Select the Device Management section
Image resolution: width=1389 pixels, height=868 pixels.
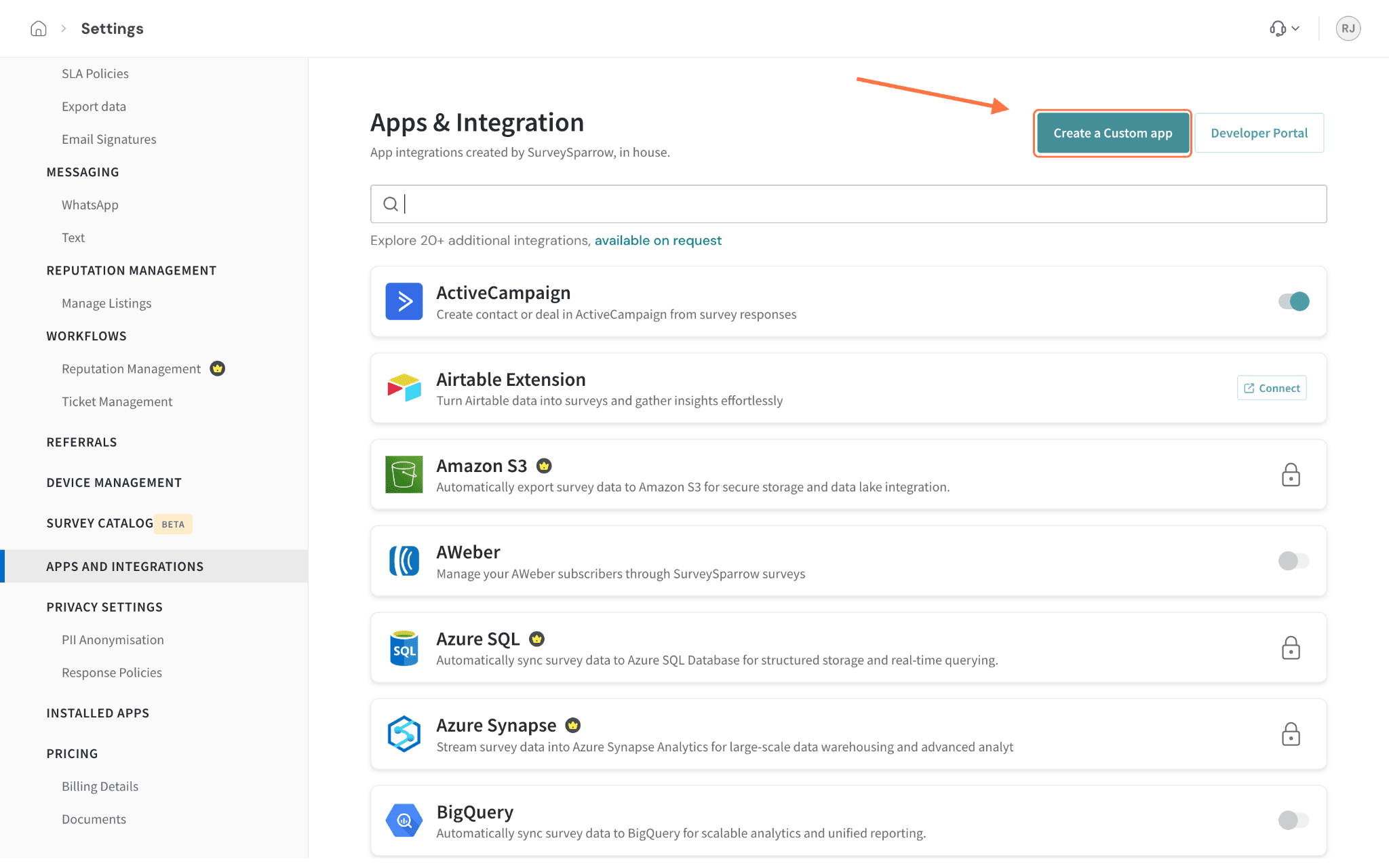pos(114,483)
